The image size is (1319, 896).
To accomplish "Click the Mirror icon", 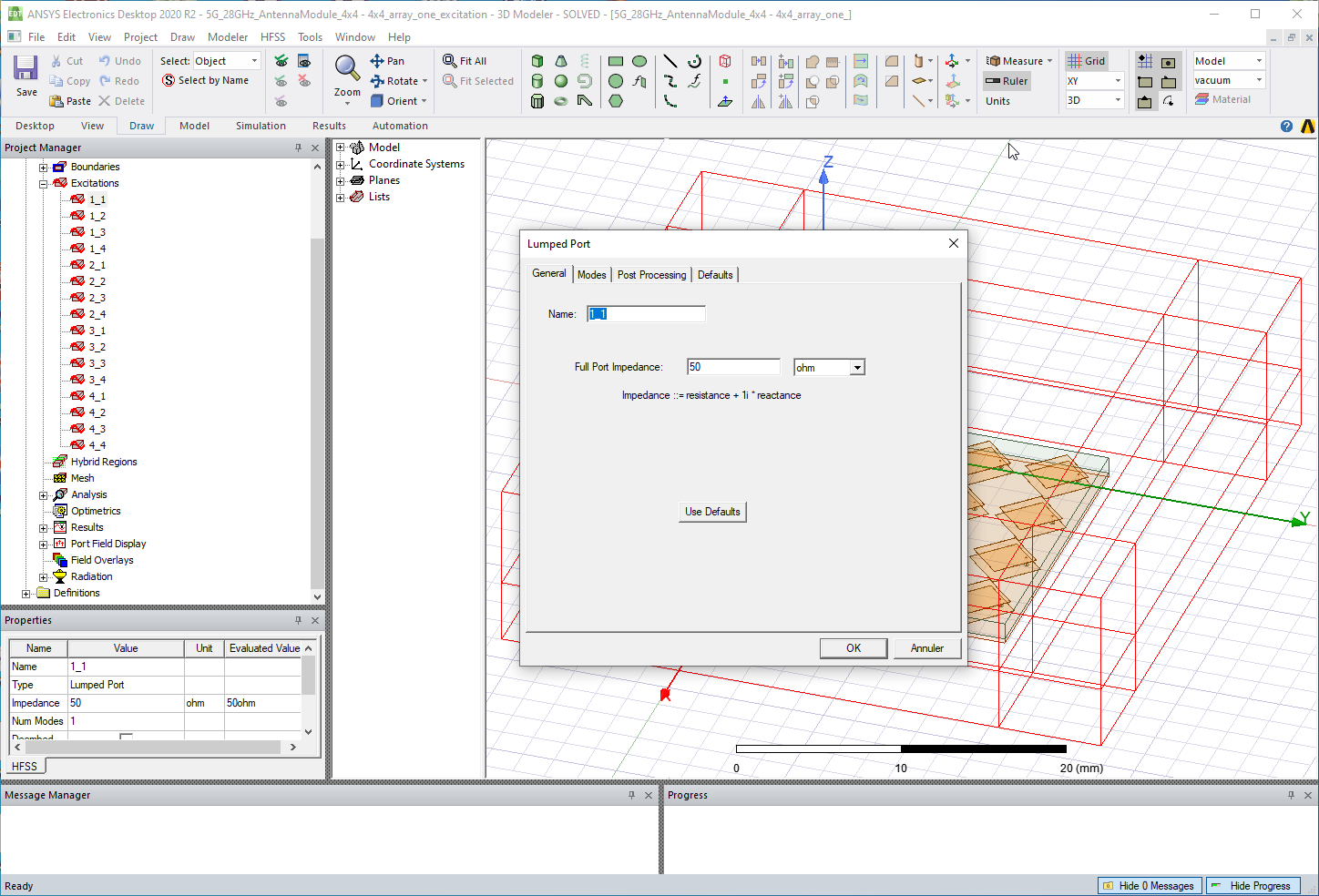I will [x=758, y=101].
